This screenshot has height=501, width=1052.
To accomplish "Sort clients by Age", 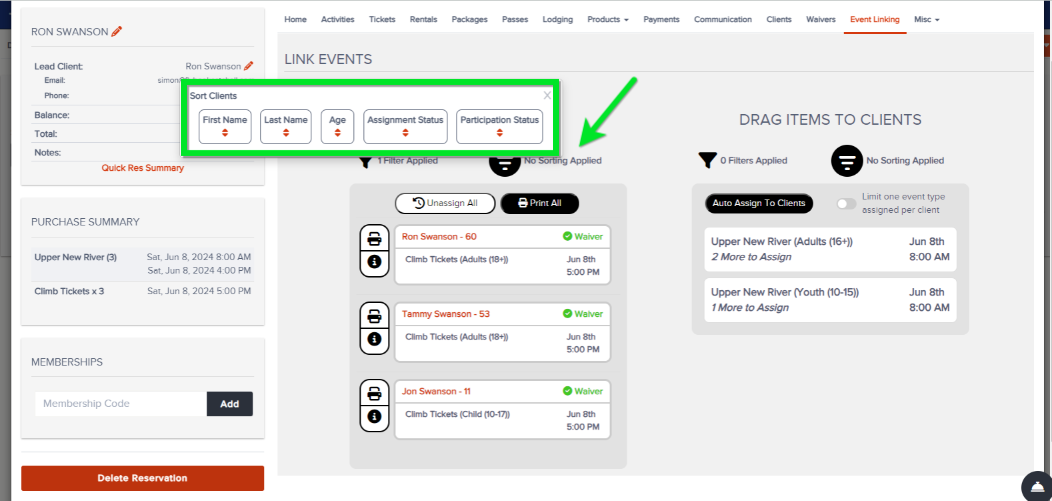I will point(337,126).
